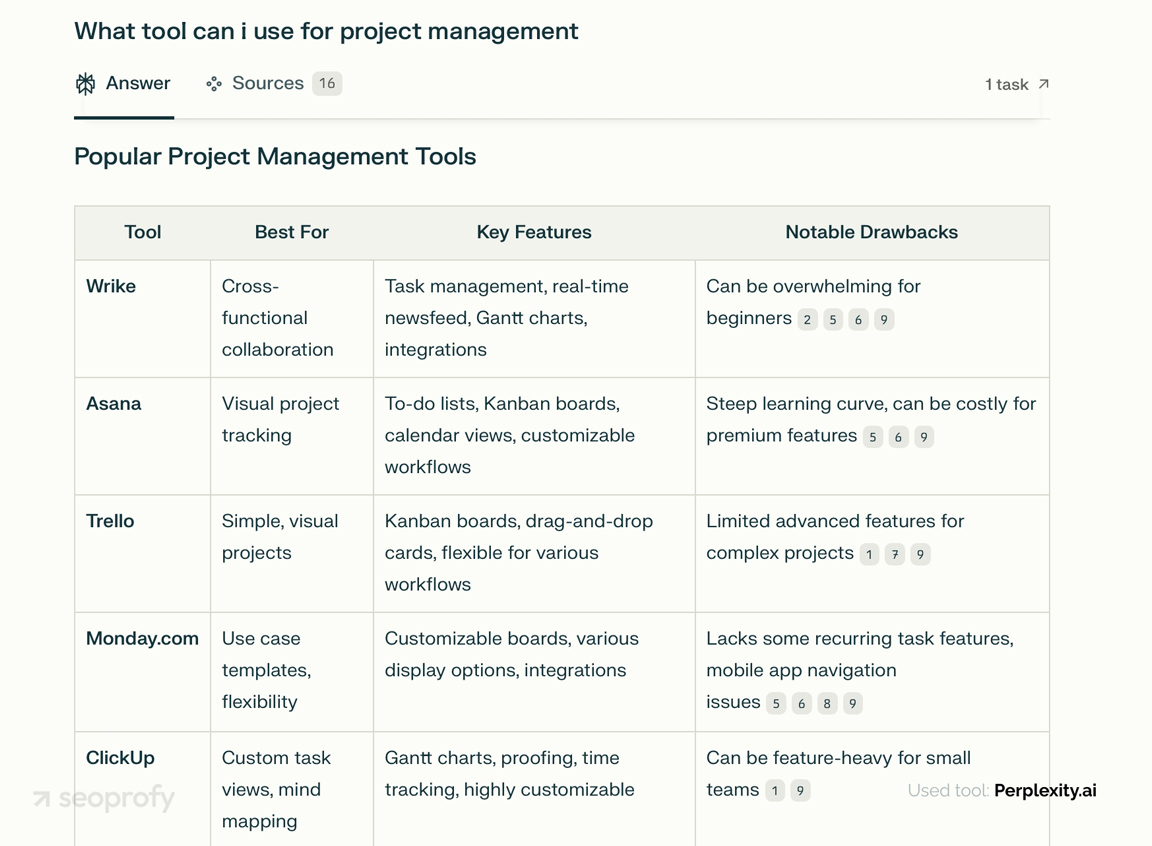Image resolution: width=1152 pixels, height=846 pixels.
Task: Click the 'Visual project tracking' cell
Action: [x=292, y=436]
